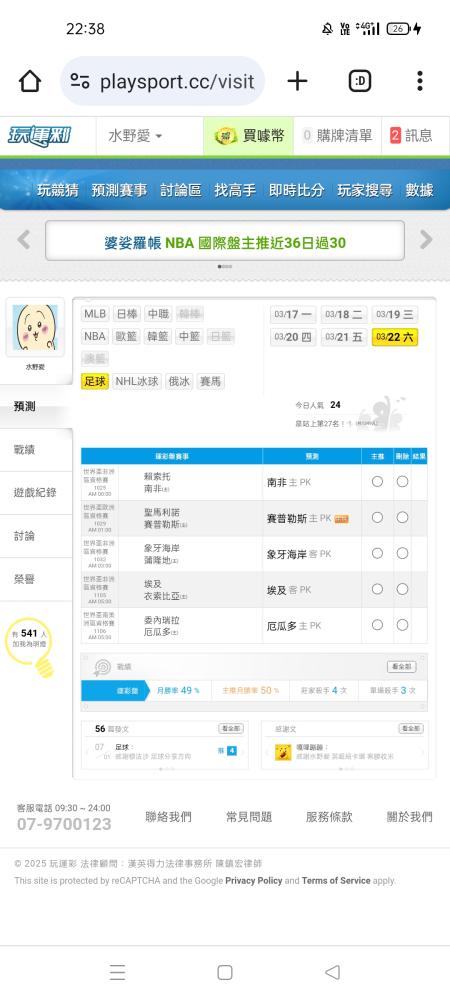
Task: Expand 看全部 in the 戰績 section
Action: pyautogui.click(x=402, y=666)
